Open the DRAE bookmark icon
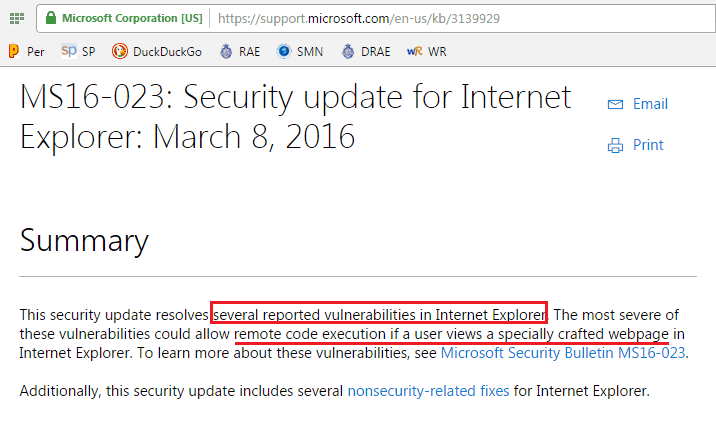716x427 pixels. tap(348, 51)
